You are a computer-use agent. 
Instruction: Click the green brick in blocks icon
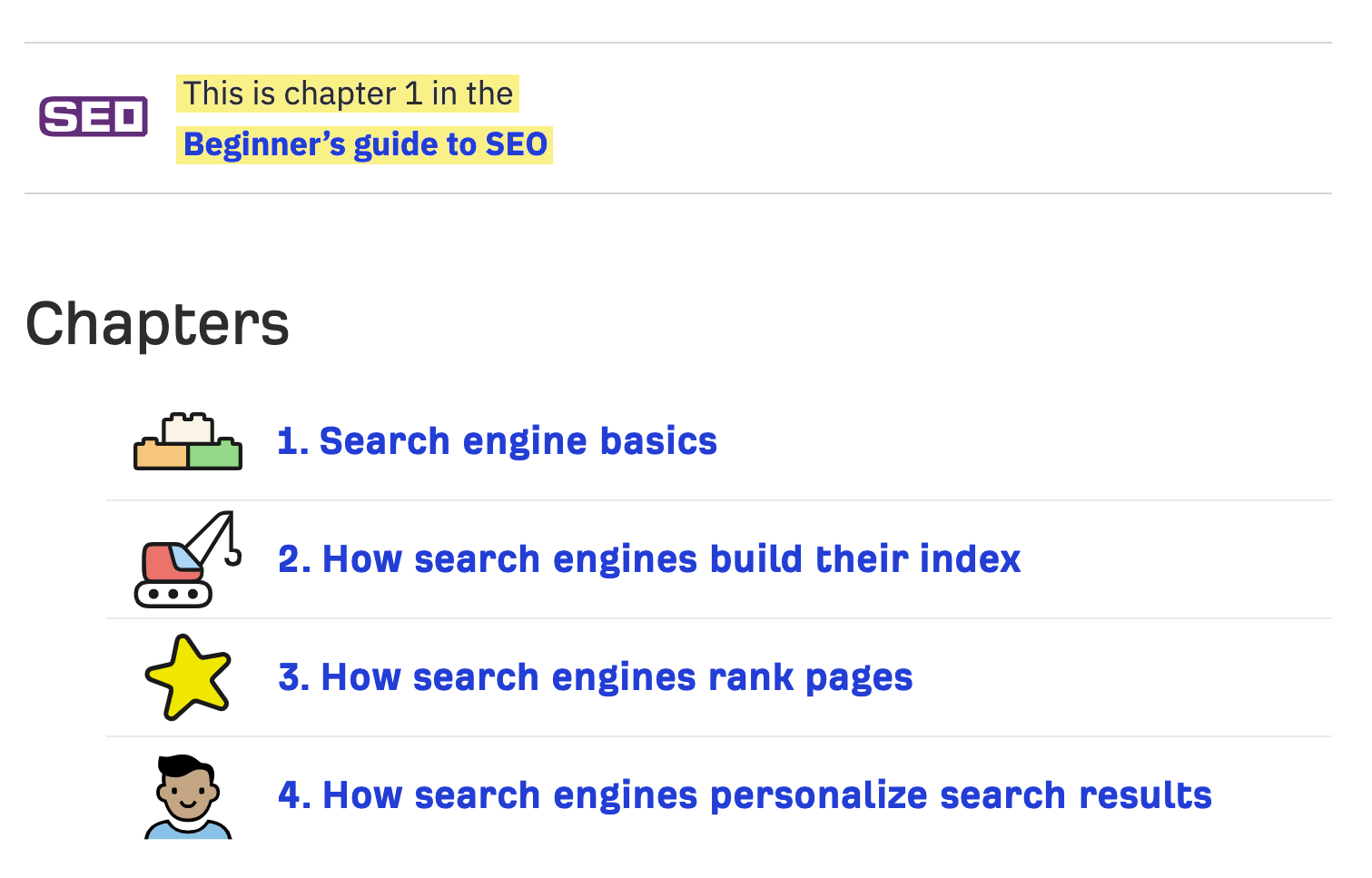(x=215, y=454)
